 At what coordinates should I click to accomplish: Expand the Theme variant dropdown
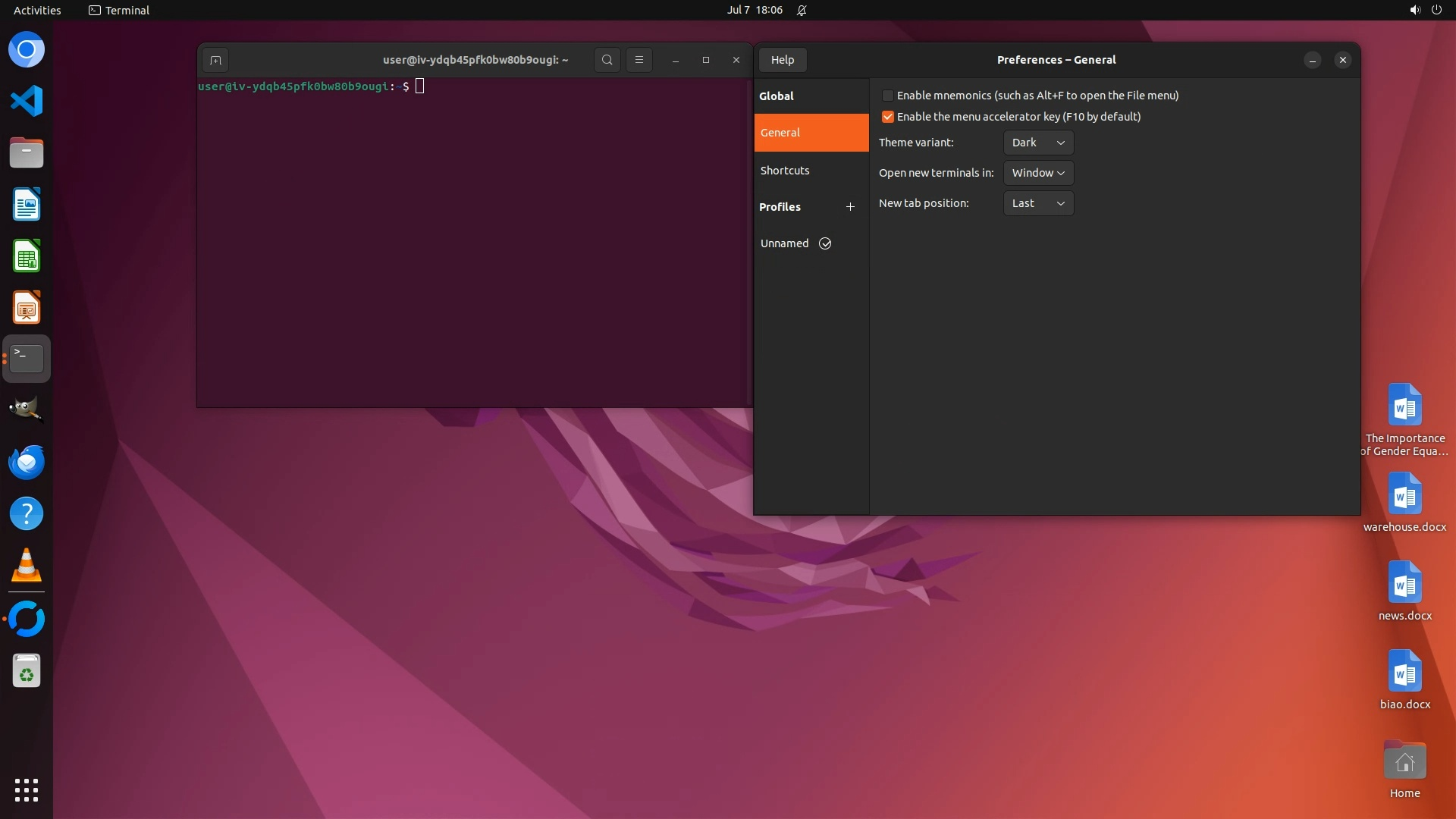1038,143
